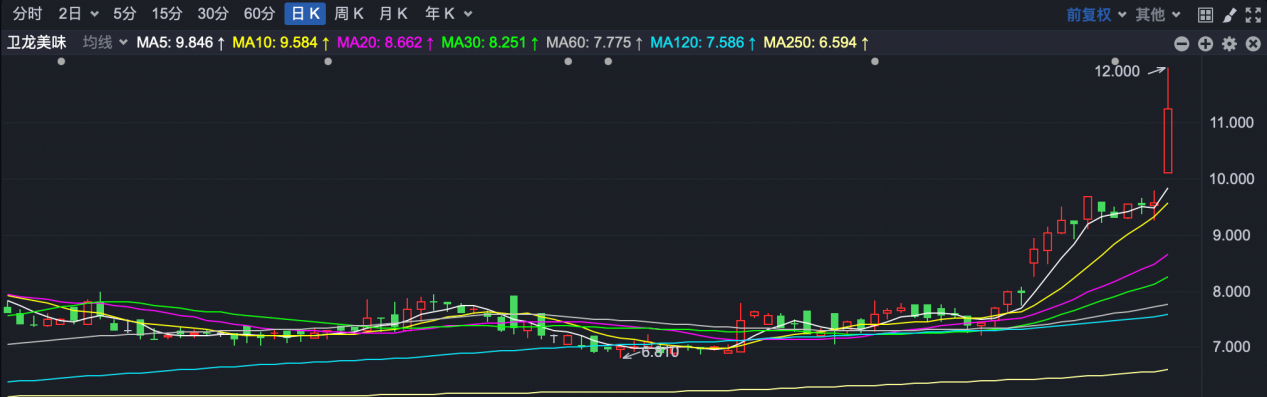Zoom in chart with plus icon

click(x=1205, y=44)
